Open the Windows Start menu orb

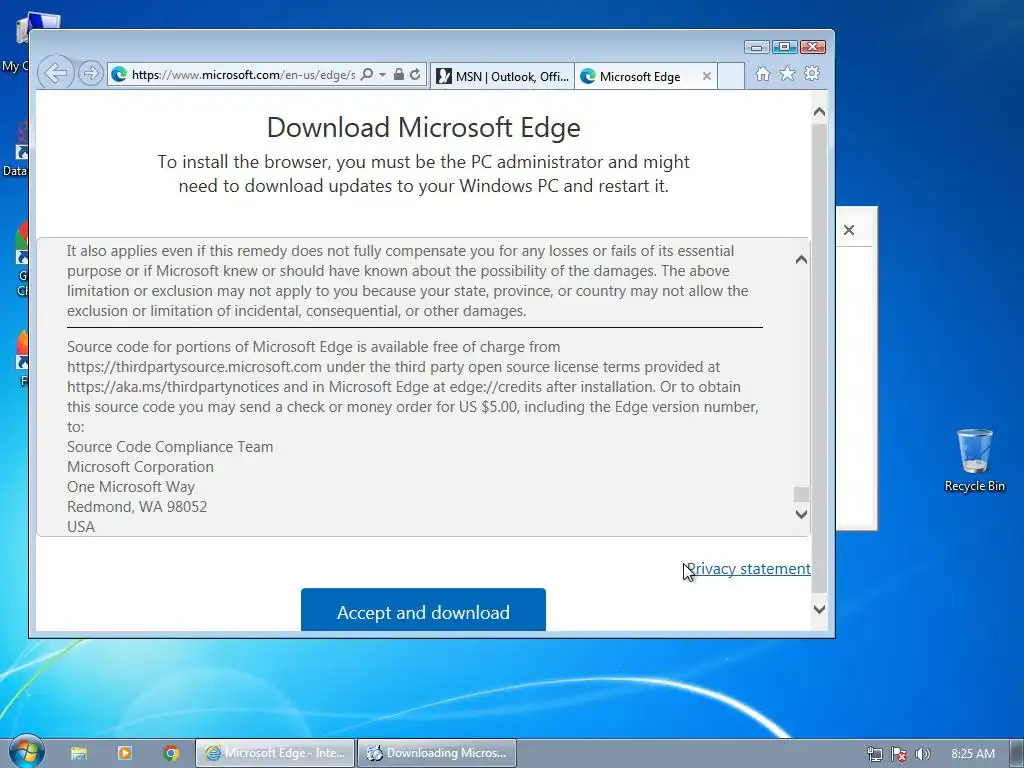click(x=27, y=752)
